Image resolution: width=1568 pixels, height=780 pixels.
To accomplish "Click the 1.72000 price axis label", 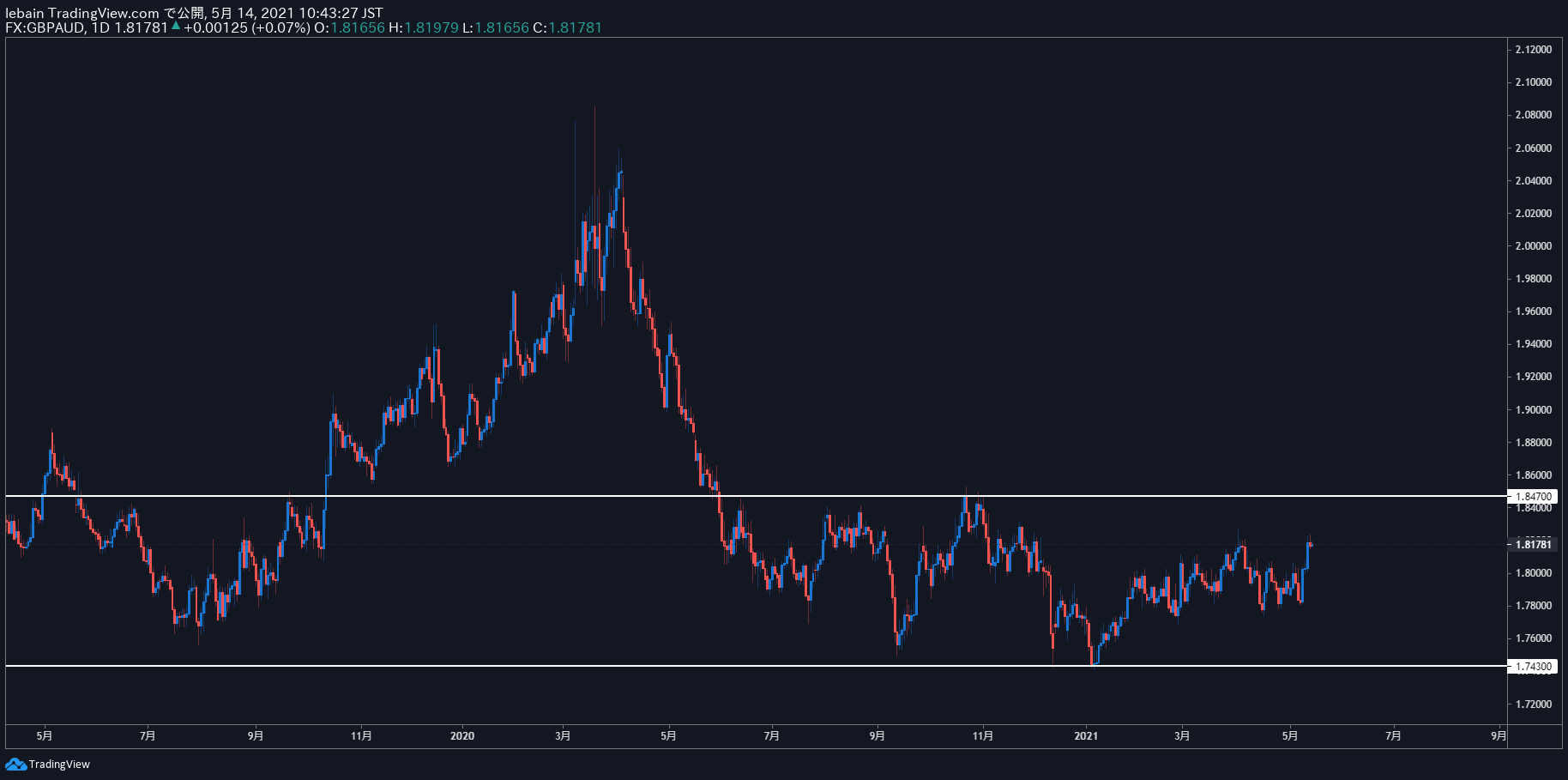I will (x=1533, y=704).
